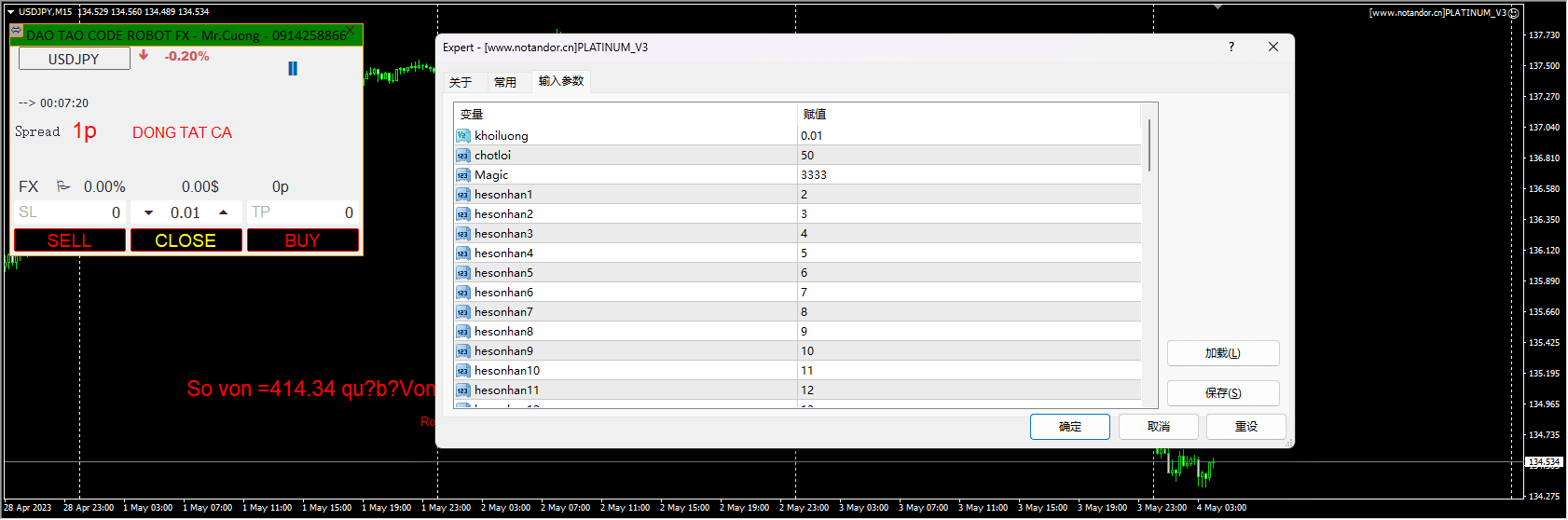The height and width of the screenshot is (520, 1568).
Task: Click the integer icon beside chotloi
Action: [x=462, y=156]
